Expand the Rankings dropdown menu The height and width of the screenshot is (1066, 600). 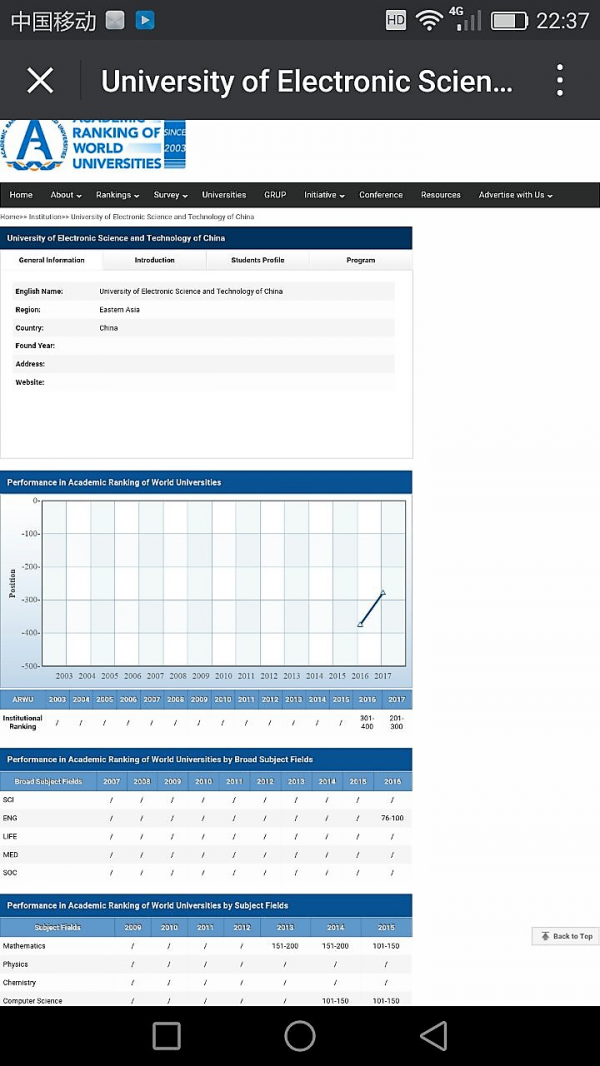pyautogui.click(x=117, y=195)
